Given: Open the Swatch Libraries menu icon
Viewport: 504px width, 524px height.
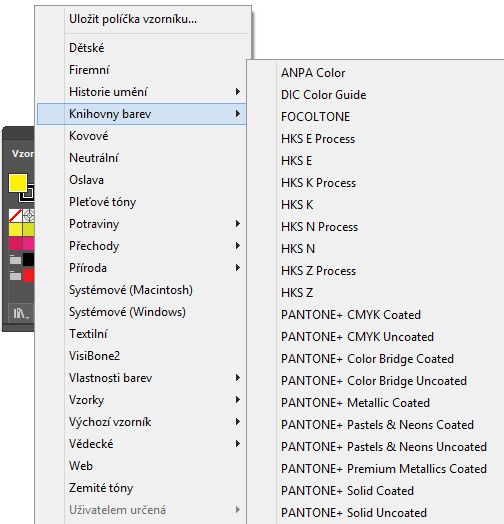Looking at the screenshot, I should tap(21, 313).
